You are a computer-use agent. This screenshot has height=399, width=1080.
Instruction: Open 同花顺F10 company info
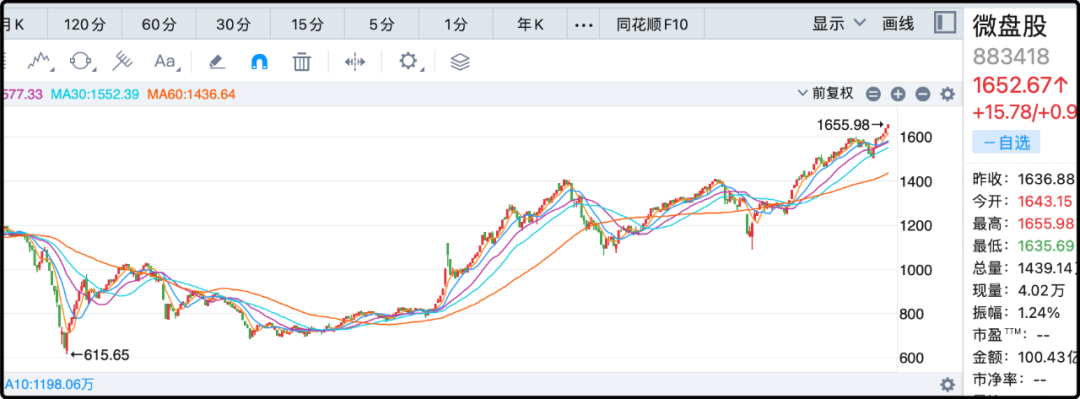pyautogui.click(x=652, y=25)
